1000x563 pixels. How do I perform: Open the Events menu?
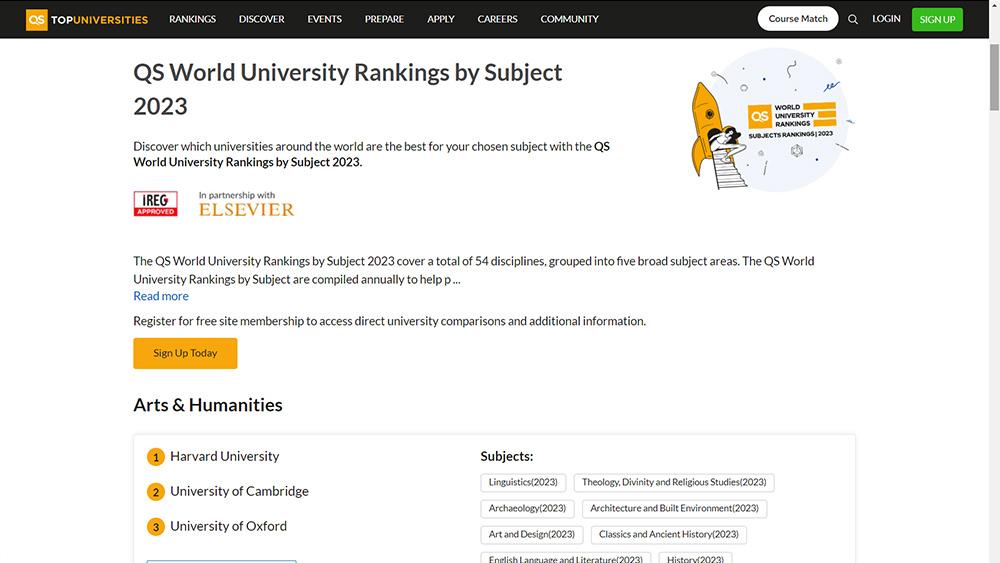[325, 19]
